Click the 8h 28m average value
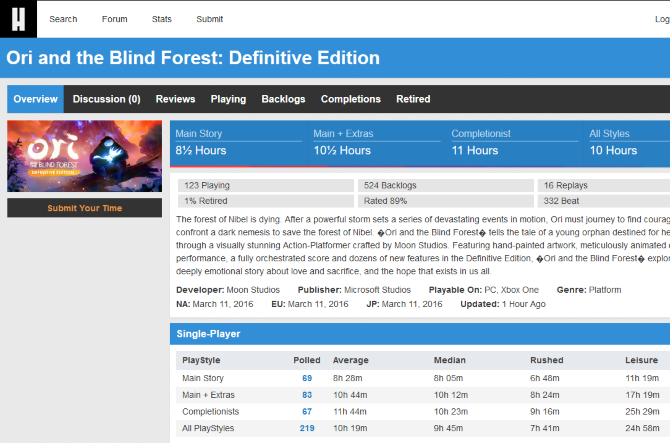 (347, 378)
